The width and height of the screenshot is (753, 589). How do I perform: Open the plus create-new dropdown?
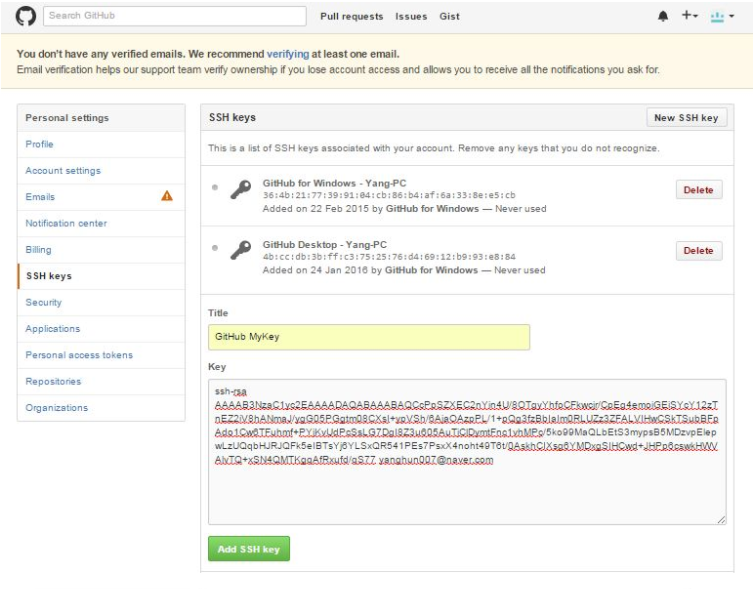pos(690,15)
